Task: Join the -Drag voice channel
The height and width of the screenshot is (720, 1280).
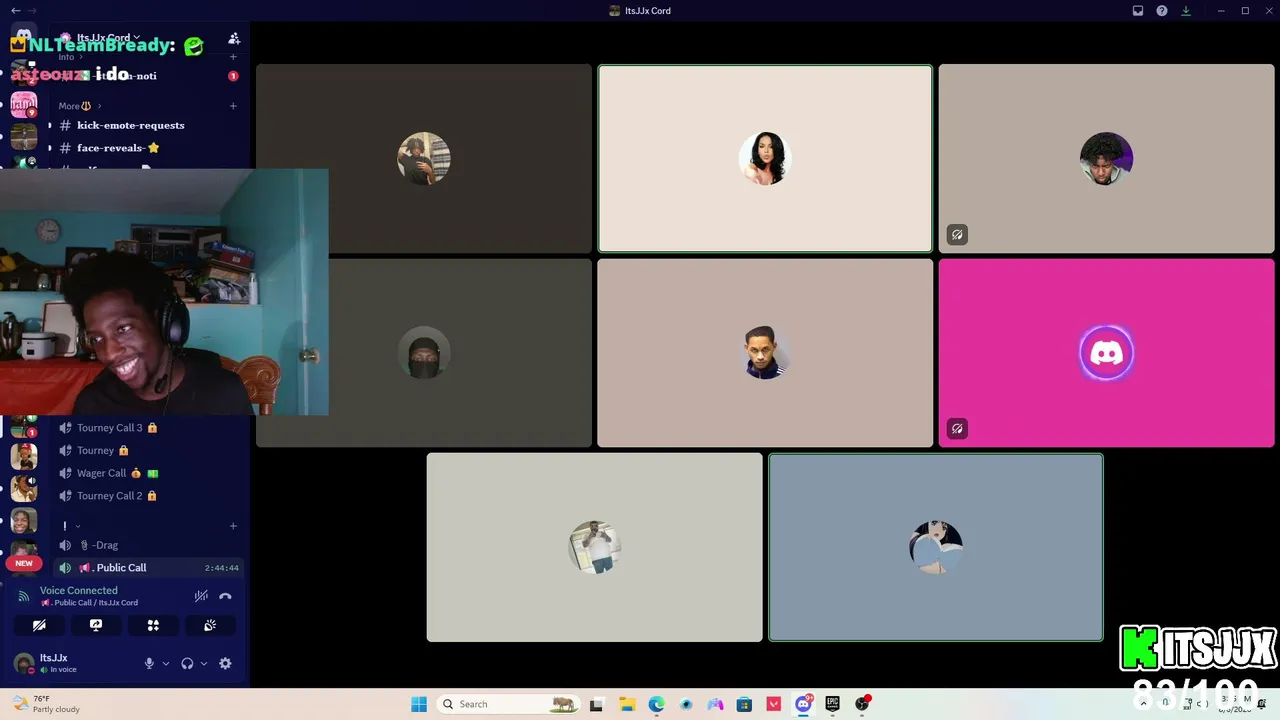Action: click(148, 545)
